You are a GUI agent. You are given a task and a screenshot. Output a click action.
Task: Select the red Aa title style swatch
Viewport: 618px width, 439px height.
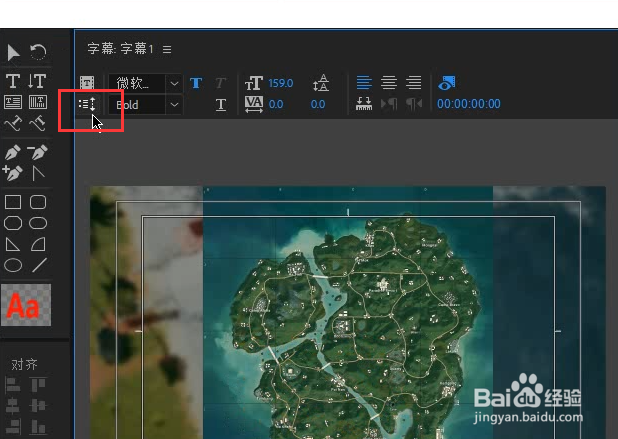pyautogui.click(x=26, y=305)
